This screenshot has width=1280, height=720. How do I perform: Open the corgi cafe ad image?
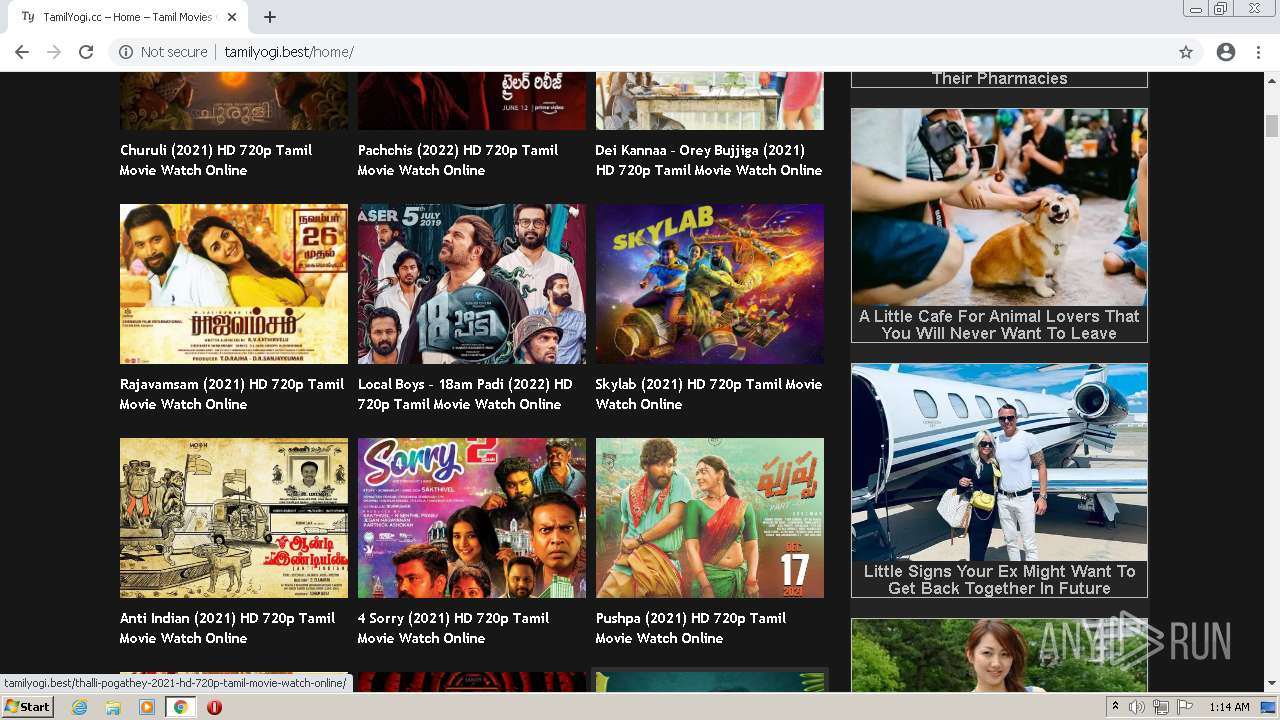coord(999,207)
